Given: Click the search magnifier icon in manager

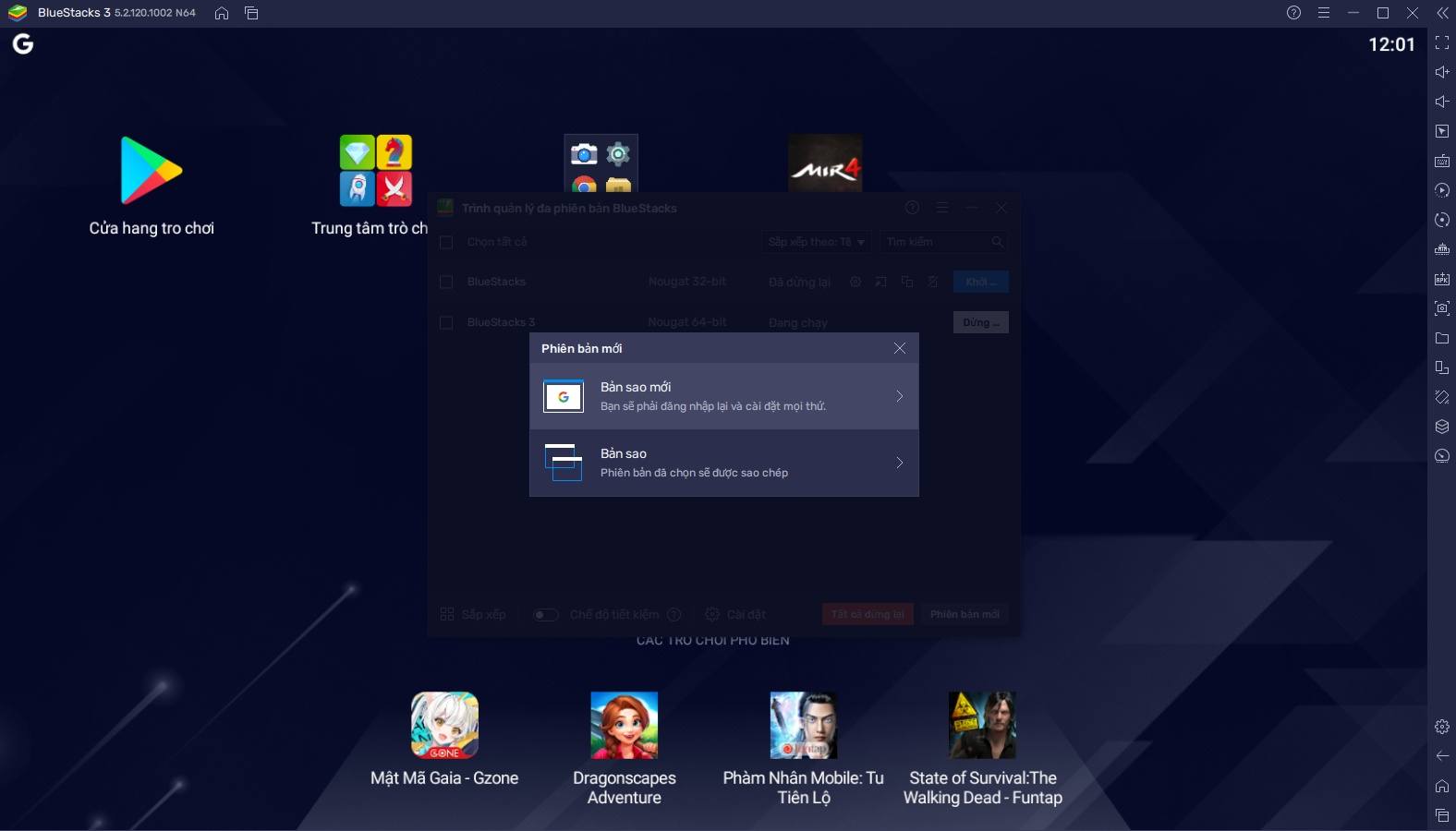Looking at the screenshot, I should click(x=997, y=242).
